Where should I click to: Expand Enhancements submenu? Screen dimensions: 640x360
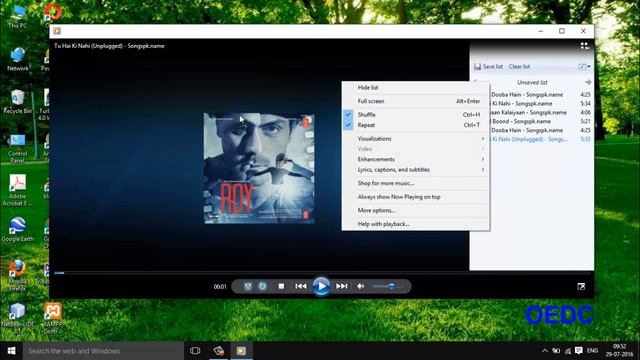pos(416,159)
